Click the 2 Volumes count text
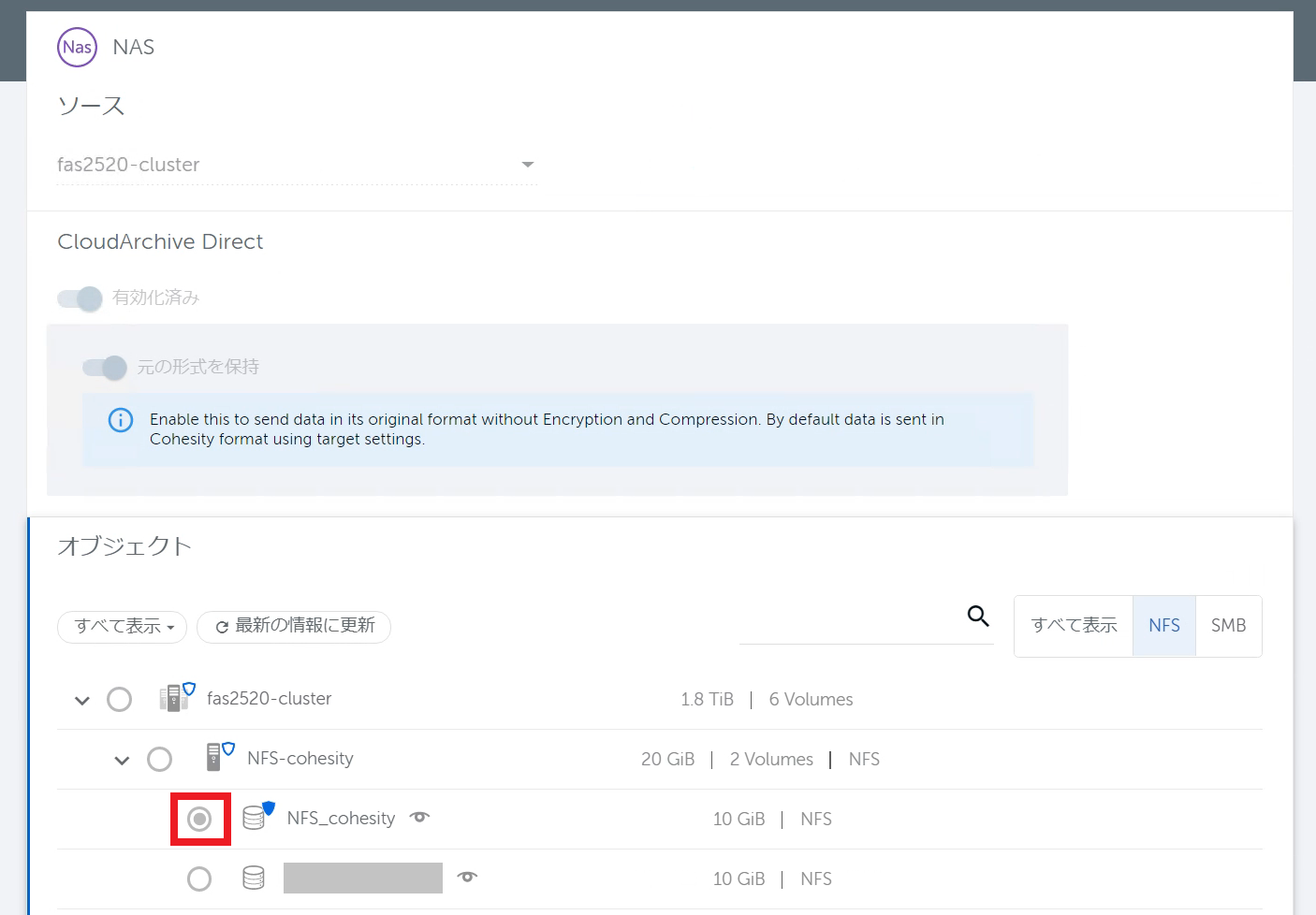Viewport: 1316px width, 915px height. (x=771, y=760)
